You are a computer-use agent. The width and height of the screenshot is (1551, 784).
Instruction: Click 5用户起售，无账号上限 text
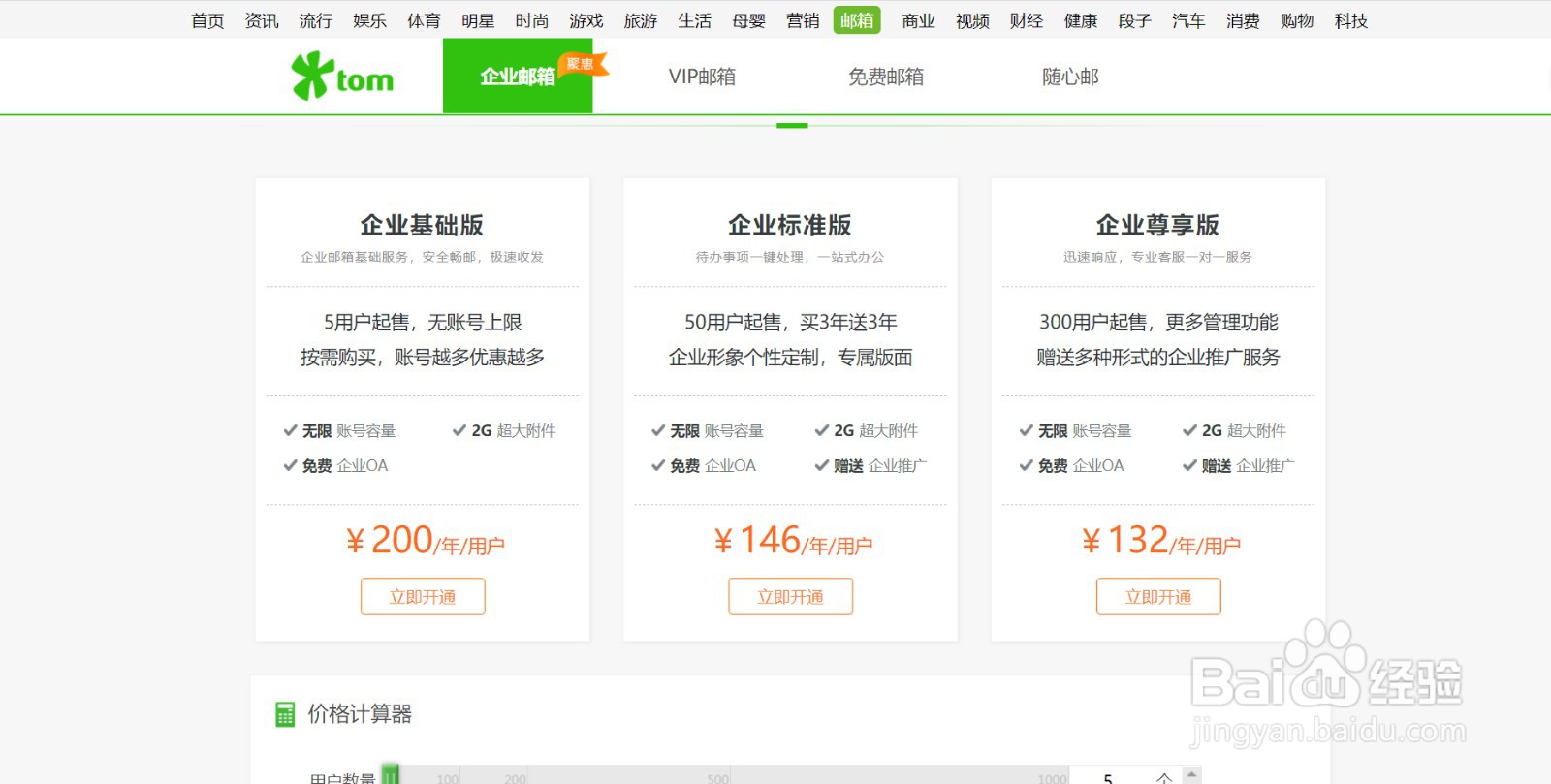423,322
